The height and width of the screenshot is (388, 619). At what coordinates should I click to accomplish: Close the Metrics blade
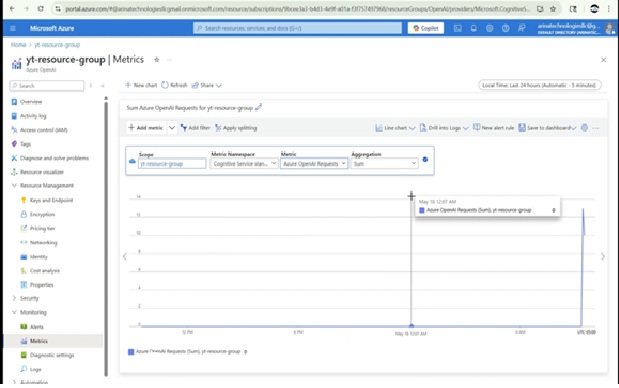[603, 60]
